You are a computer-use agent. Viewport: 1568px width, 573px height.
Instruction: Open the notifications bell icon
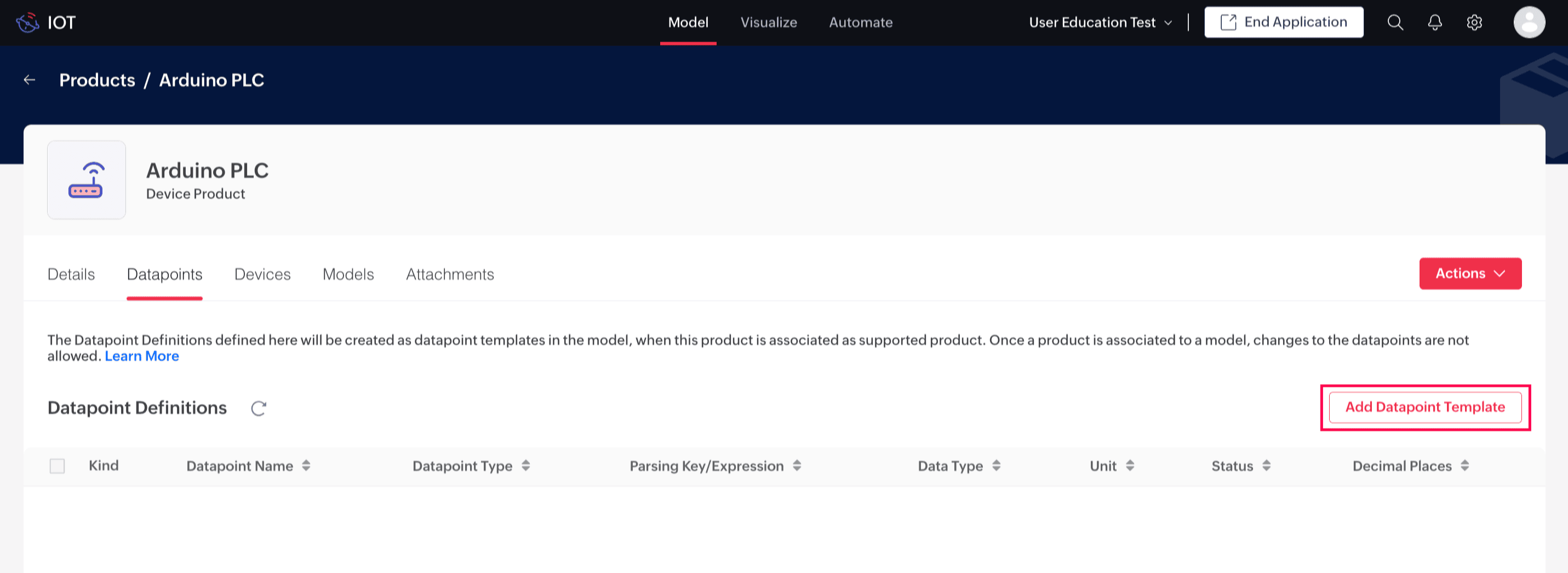1435,22
